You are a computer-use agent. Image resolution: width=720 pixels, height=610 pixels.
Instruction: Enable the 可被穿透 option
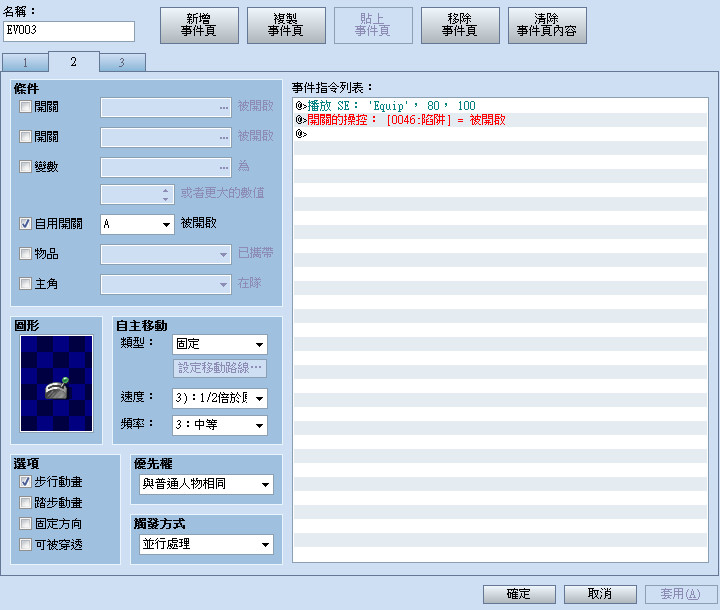coord(25,544)
